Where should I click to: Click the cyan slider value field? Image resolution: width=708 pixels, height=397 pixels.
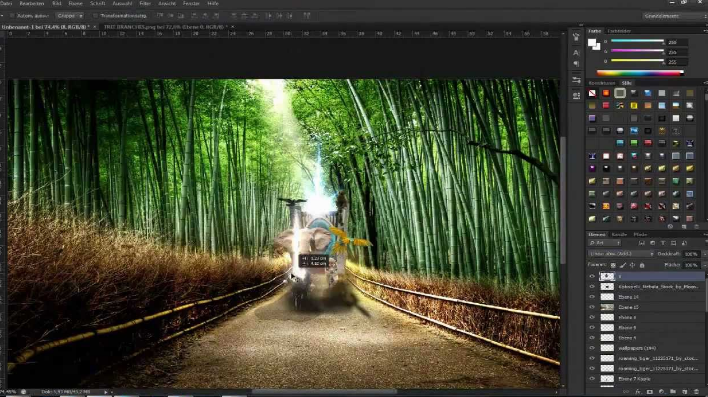(x=677, y=42)
